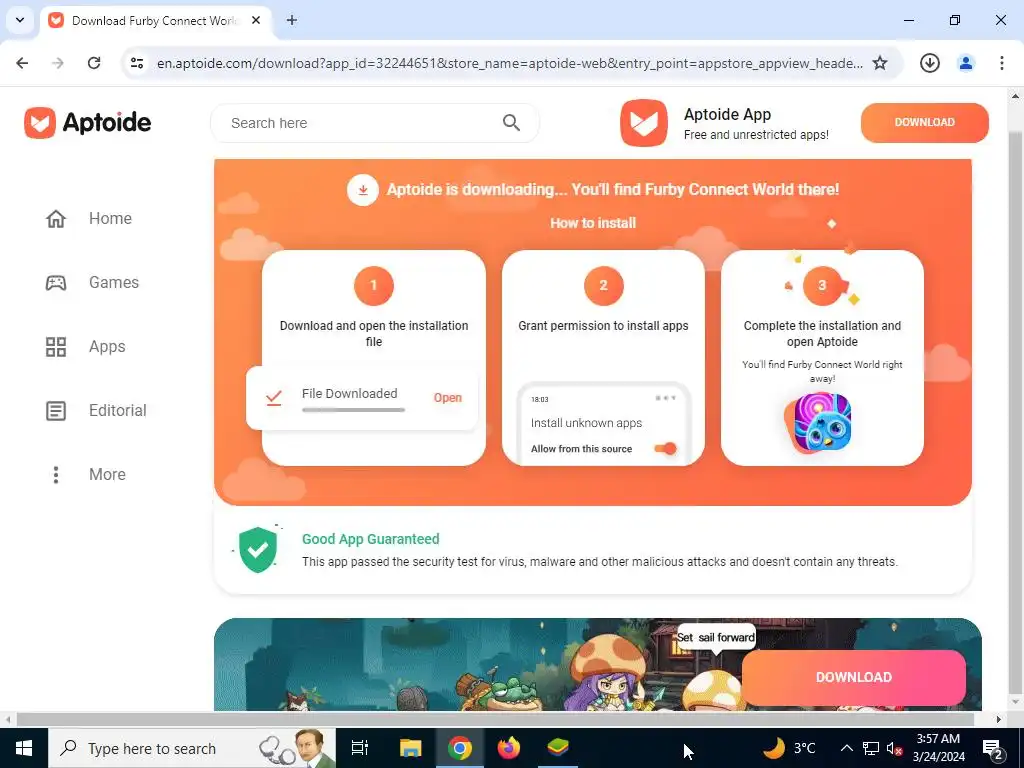Viewport: 1024px width, 768px height.
Task: Open the Chrome profile avatar
Action: [966, 63]
